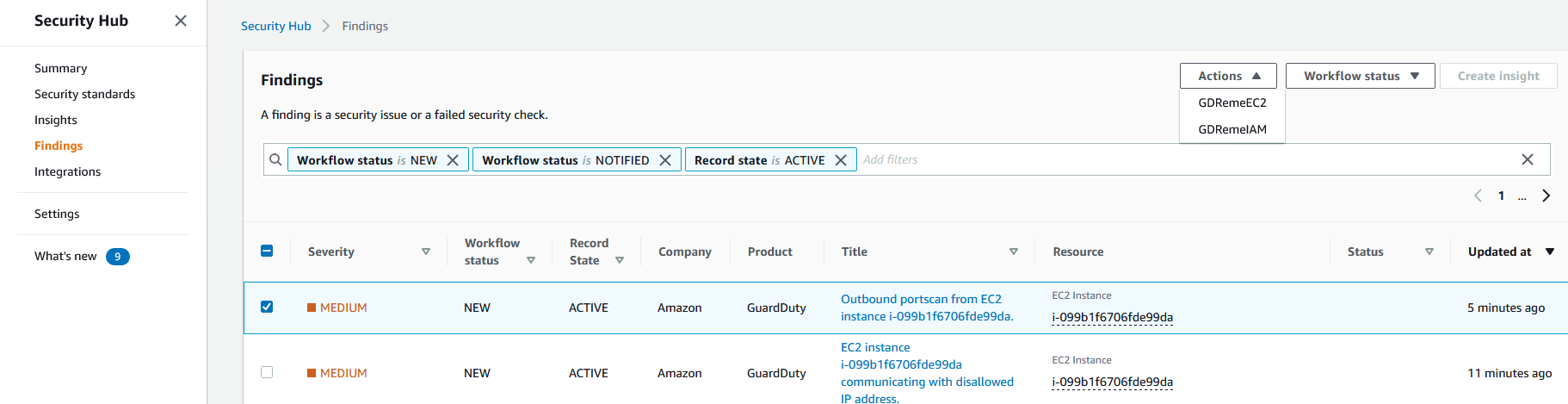Screen dimensions: 1568x404
Task: Open the Outbound portscan from EC2 finding title
Action: (x=927, y=308)
